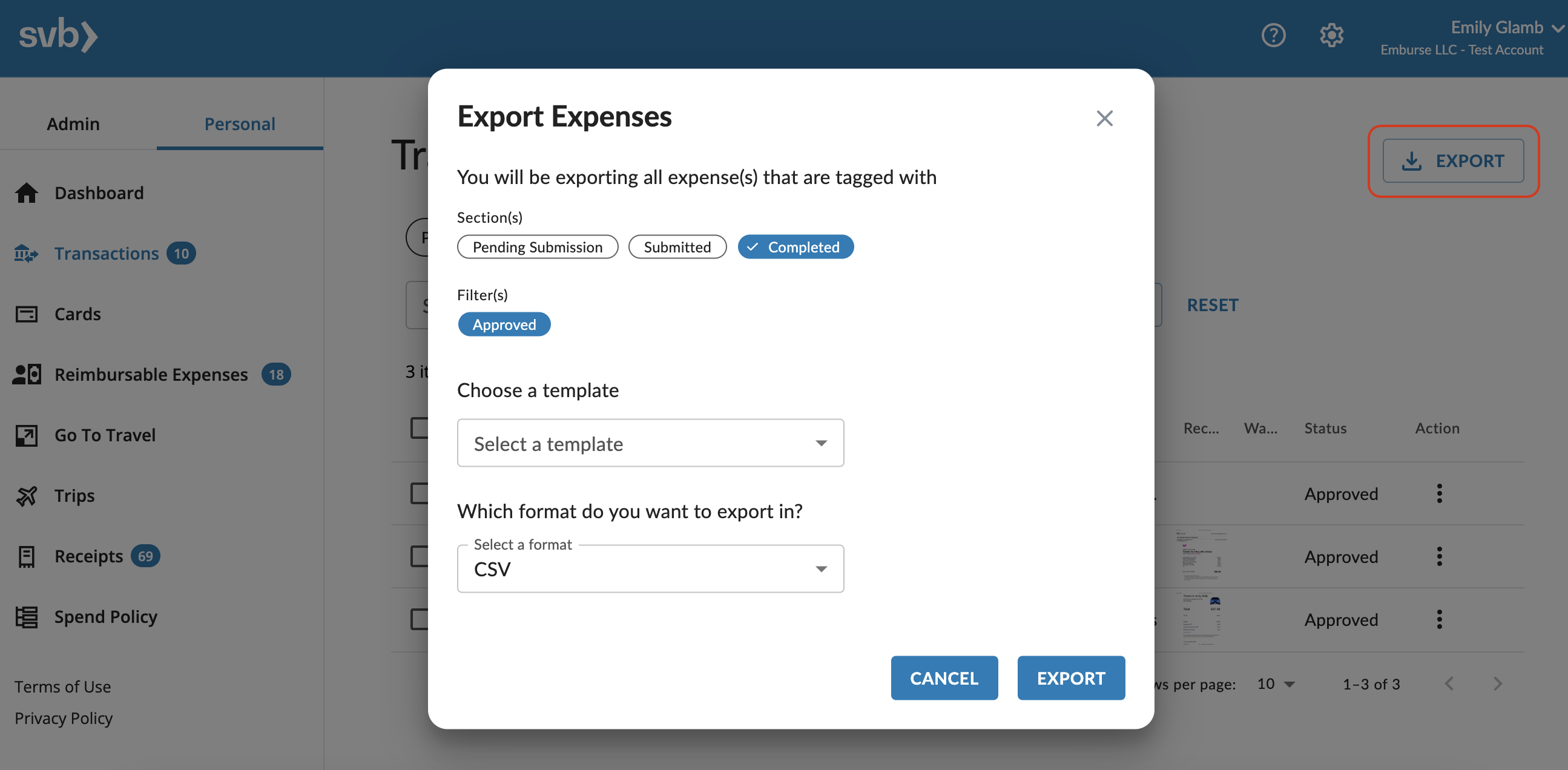Toggle the Submitted section chip
Image resolution: width=1568 pixels, height=770 pixels.
(x=677, y=247)
